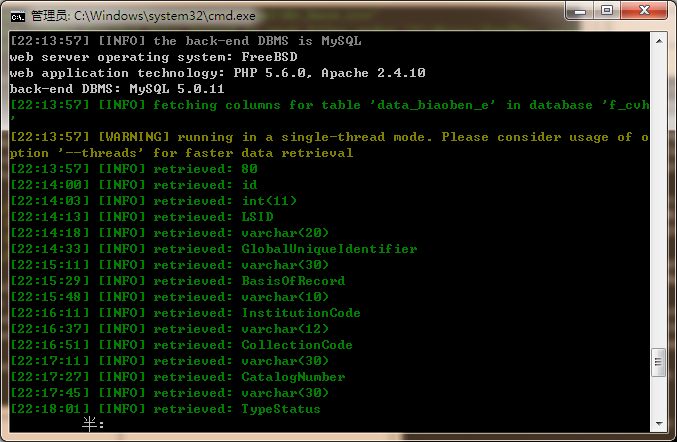This screenshot has height=442, width=677.
Task: Click the 'CatalogNumber' output line
Action: pos(177,377)
